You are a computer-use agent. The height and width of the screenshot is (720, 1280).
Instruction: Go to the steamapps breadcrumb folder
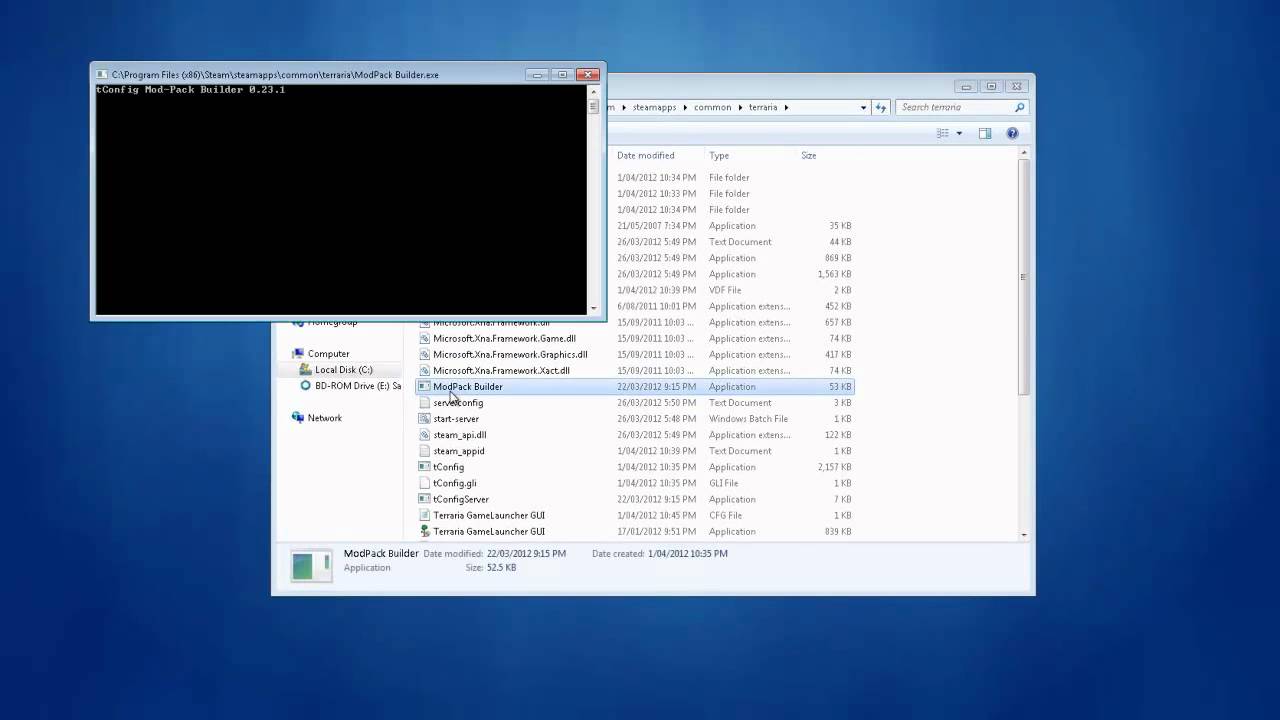click(x=654, y=107)
